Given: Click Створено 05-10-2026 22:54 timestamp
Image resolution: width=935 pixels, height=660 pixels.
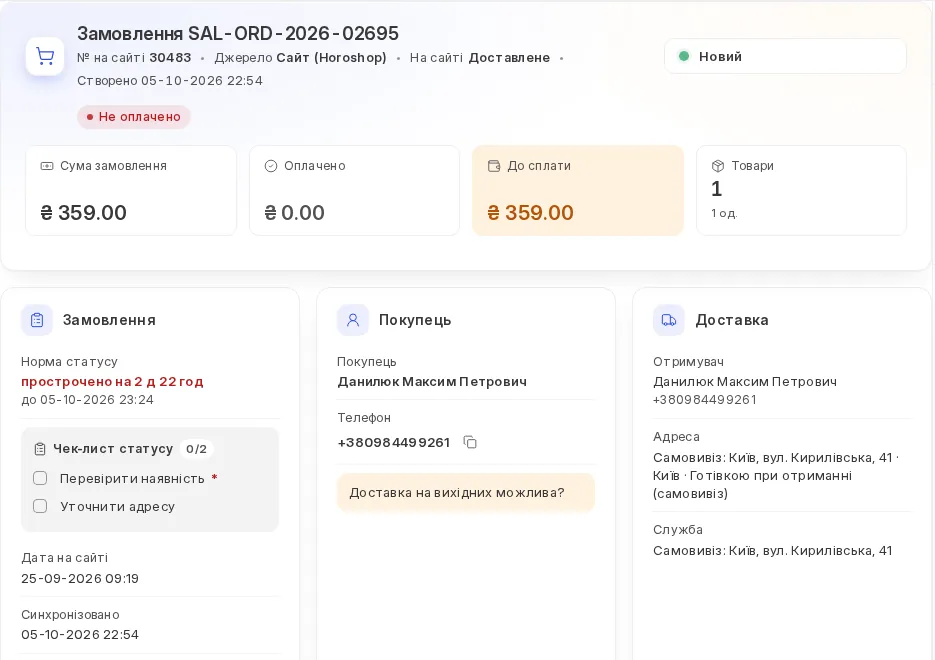Looking at the screenshot, I should pyautogui.click(x=170, y=80).
